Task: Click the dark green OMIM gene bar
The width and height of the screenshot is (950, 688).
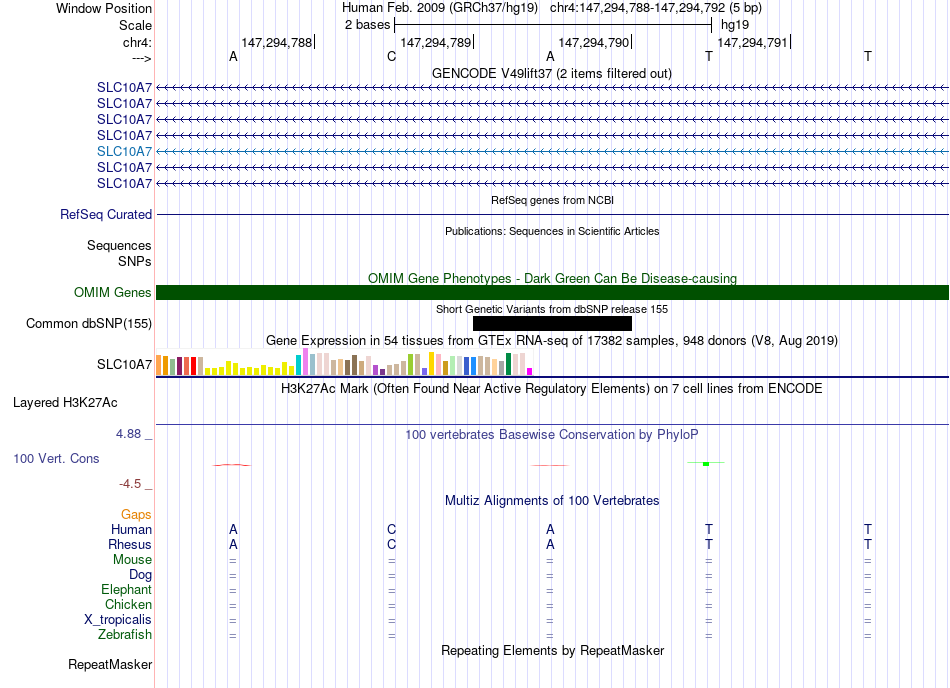Action: click(552, 293)
